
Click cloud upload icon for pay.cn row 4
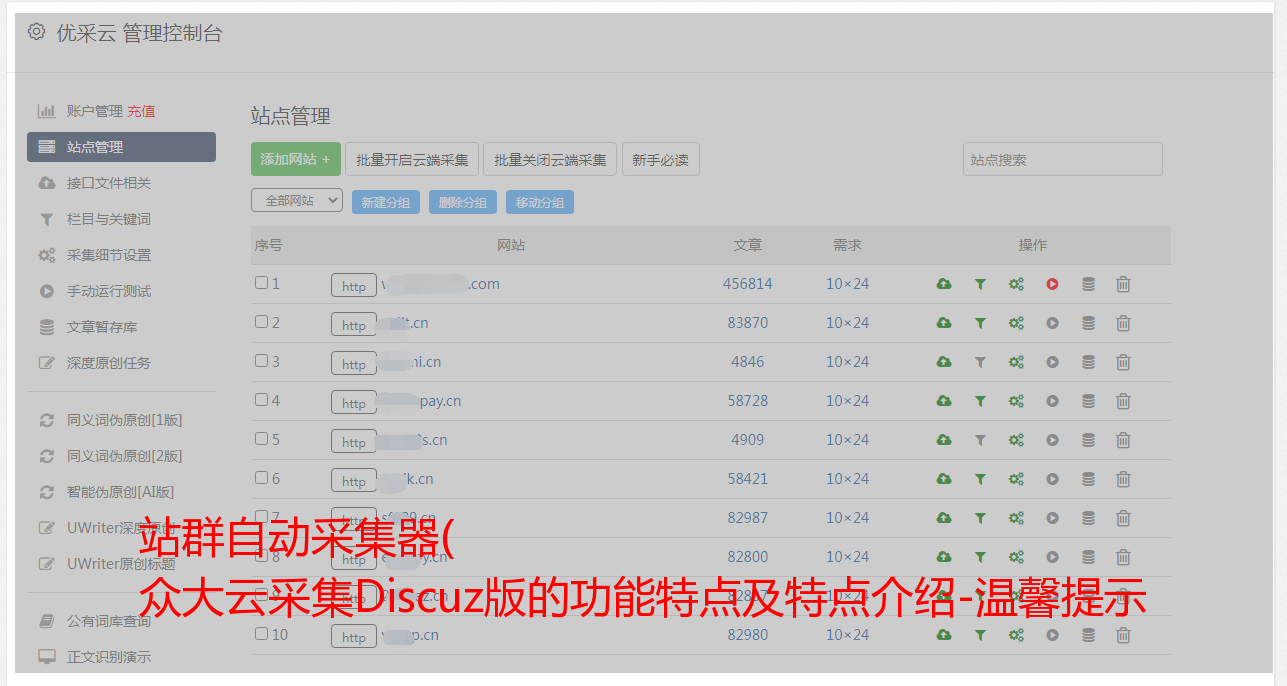(943, 401)
